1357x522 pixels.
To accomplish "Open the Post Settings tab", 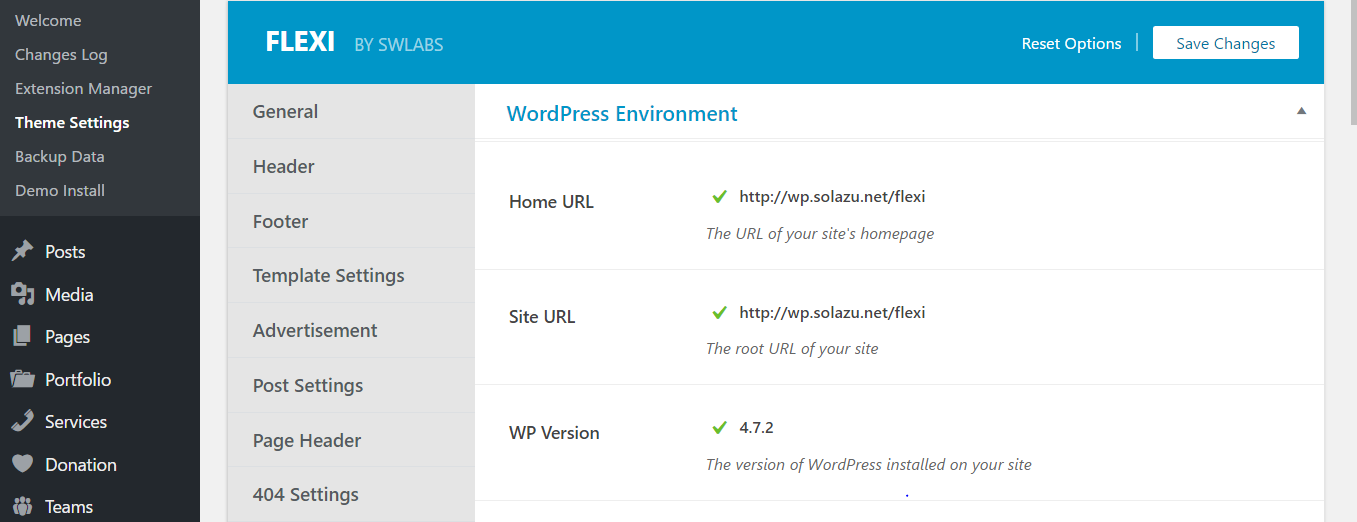I will pos(351,385).
